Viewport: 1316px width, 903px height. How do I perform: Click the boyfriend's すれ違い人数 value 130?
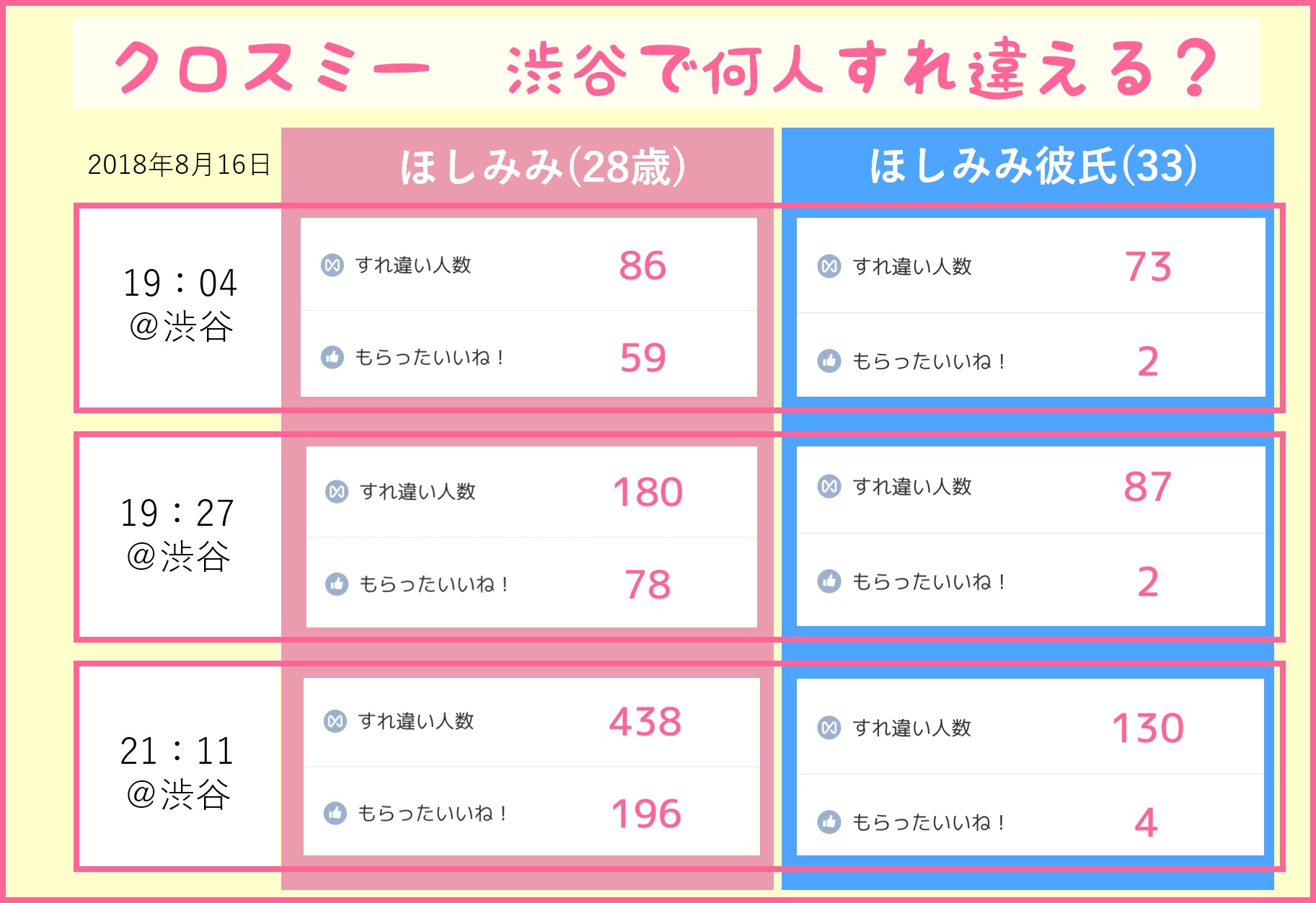[x=1148, y=728]
